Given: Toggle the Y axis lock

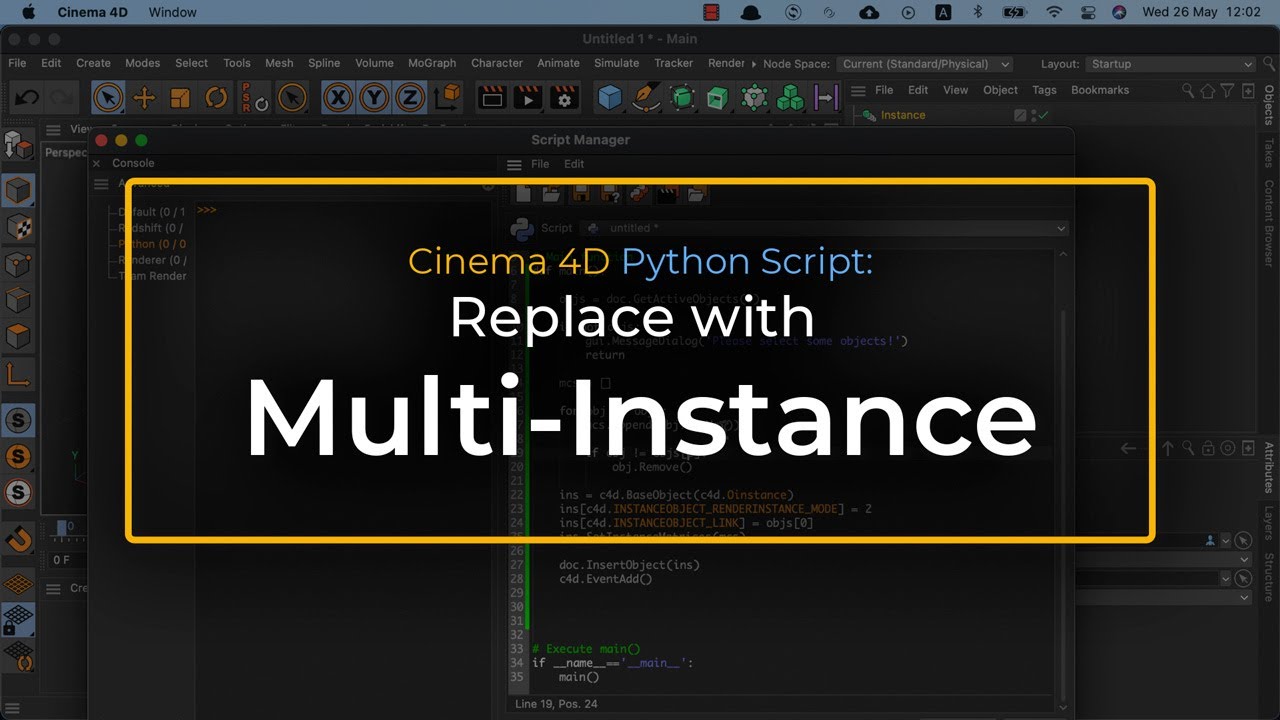Looking at the screenshot, I should pyautogui.click(x=374, y=98).
